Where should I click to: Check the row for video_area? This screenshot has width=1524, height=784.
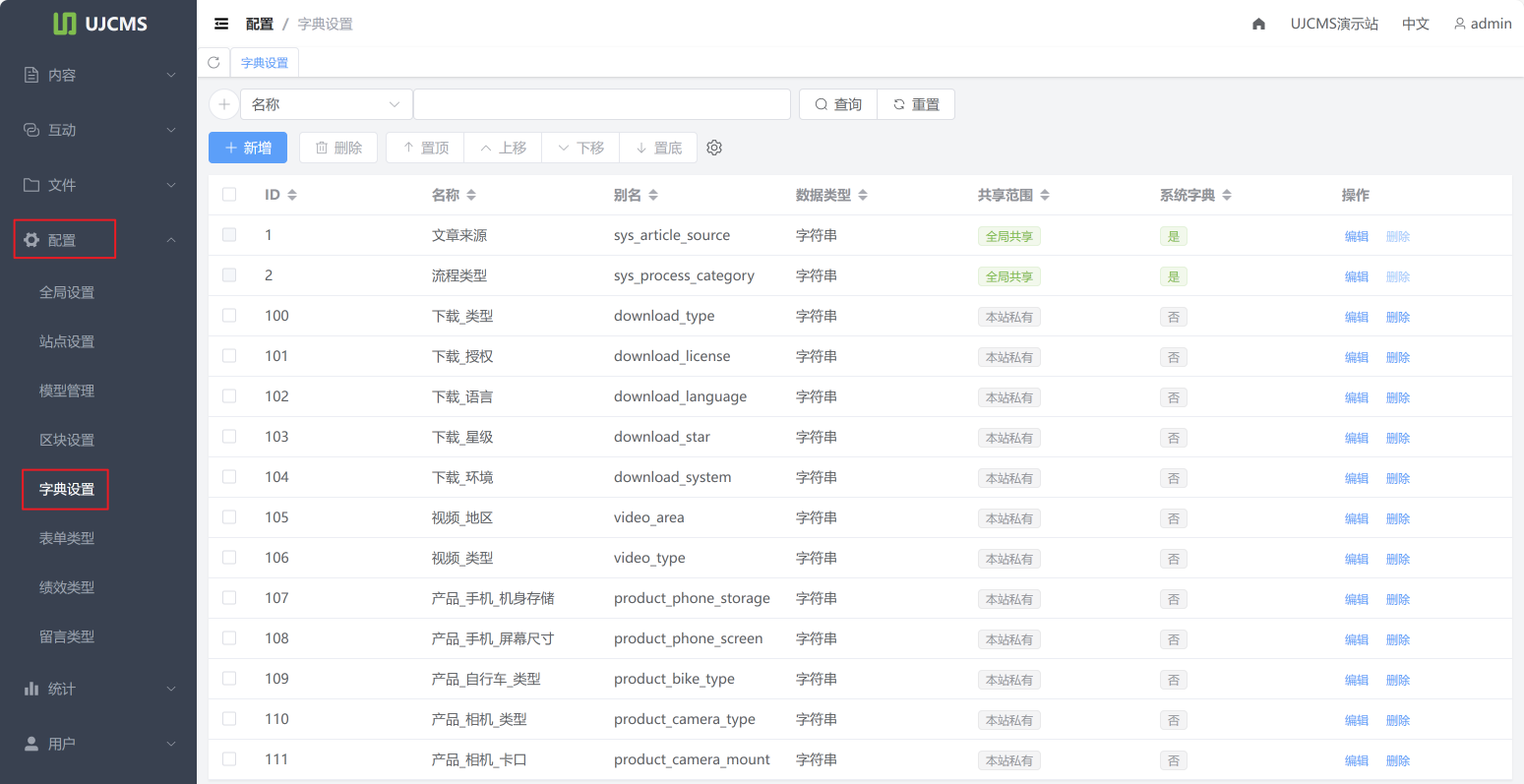tap(229, 517)
